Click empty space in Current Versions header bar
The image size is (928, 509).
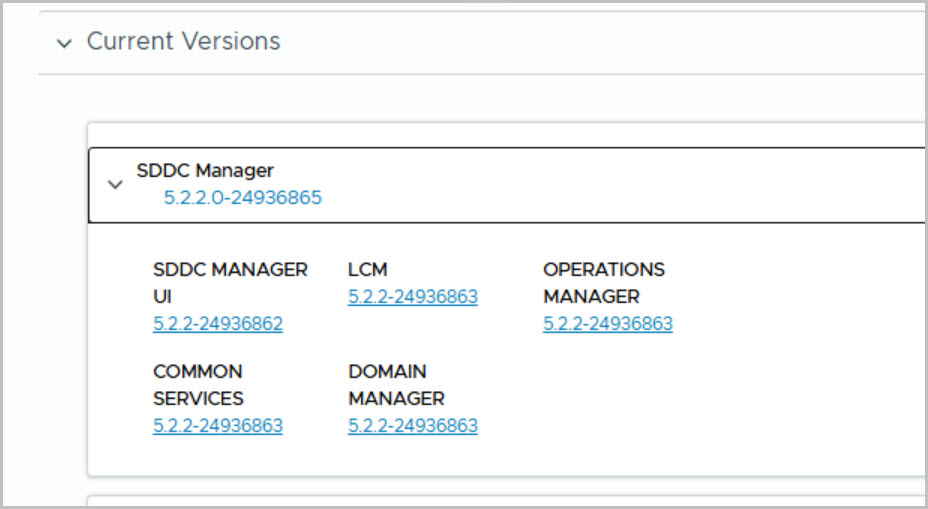(600, 43)
